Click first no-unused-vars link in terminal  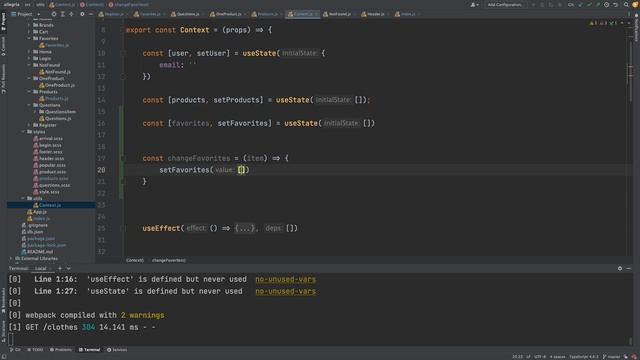[x=285, y=279]
